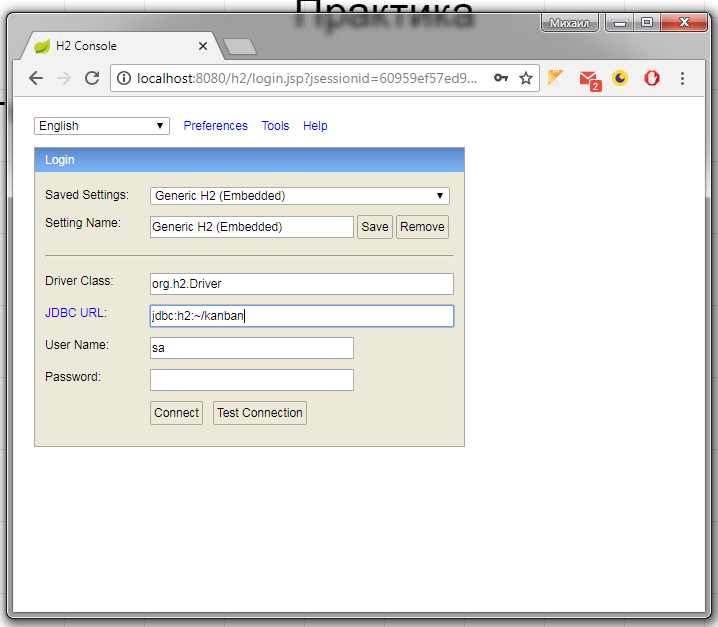View site information icon in address bar
Image resolution: width=718 pixels, height=627 pixels.
tap(124, 78)
